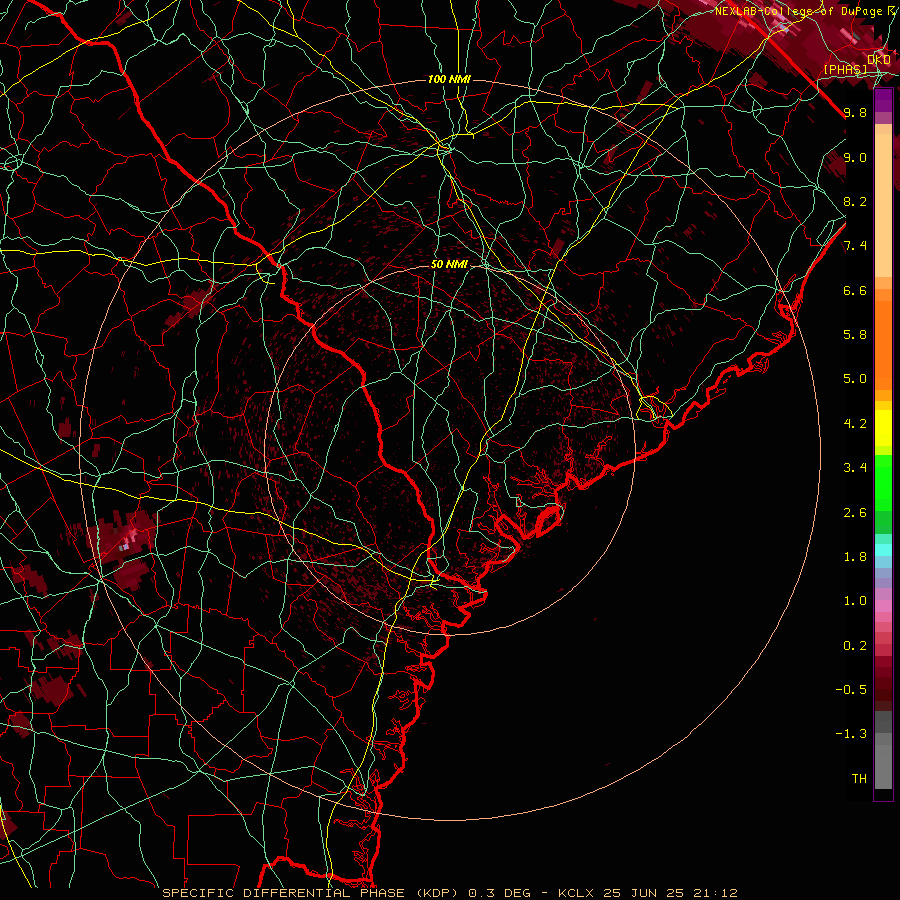Image resolution: width=900 pixels, height=900 pixels.
Task: Click the 9.8 value on the KDP scale
Action: pyautogui.click(x=855, y=112)
